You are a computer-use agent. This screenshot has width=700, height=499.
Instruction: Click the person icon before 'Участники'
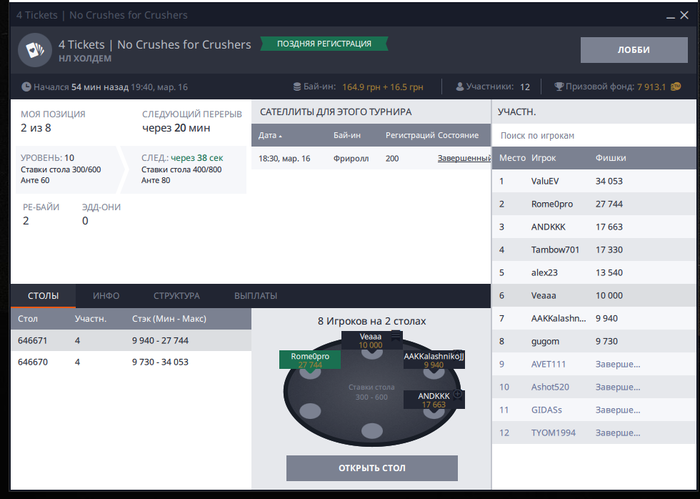pos(460,87)
